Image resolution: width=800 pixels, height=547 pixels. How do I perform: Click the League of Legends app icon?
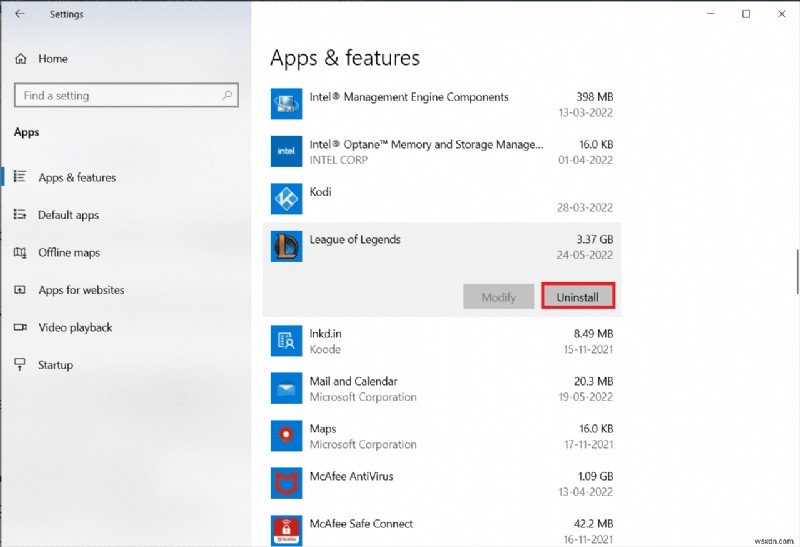[x=287, y=246]
